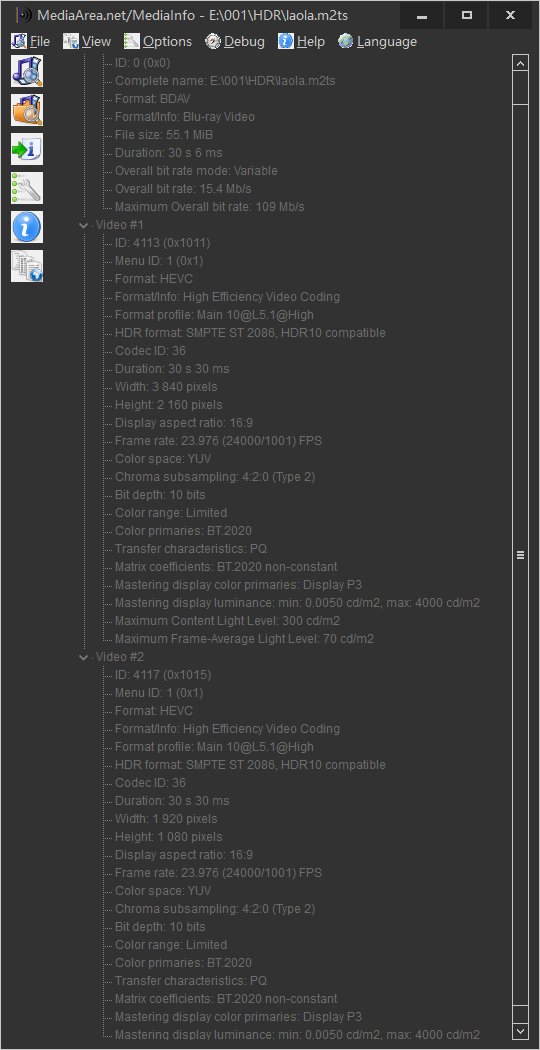Click the scrollbar down arrow
Viewport: 540px width, 1050px height.
coord(521,1031)
